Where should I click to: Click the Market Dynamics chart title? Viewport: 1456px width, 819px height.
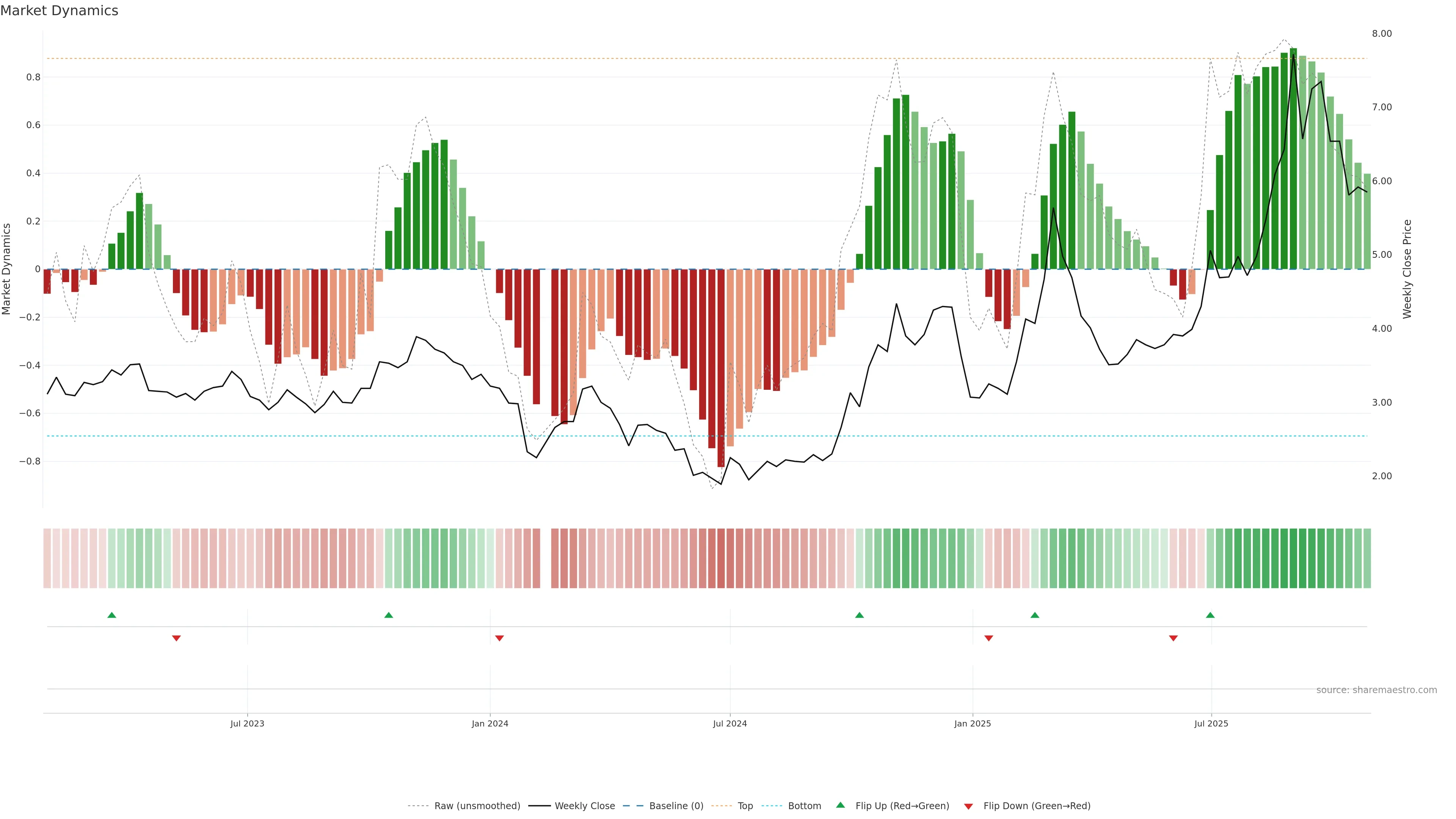pyautogui.click(x=60, y=11)
